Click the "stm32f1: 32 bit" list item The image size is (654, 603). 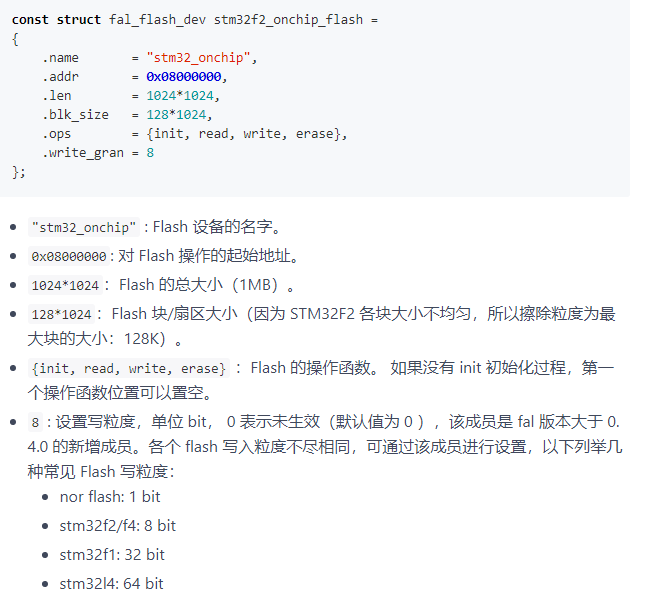click(x=112, y=555)
